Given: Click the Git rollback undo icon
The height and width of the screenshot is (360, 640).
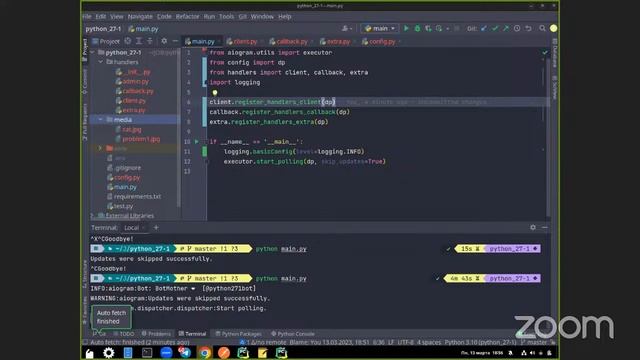Looking at the screenshot, I should 529,28.
